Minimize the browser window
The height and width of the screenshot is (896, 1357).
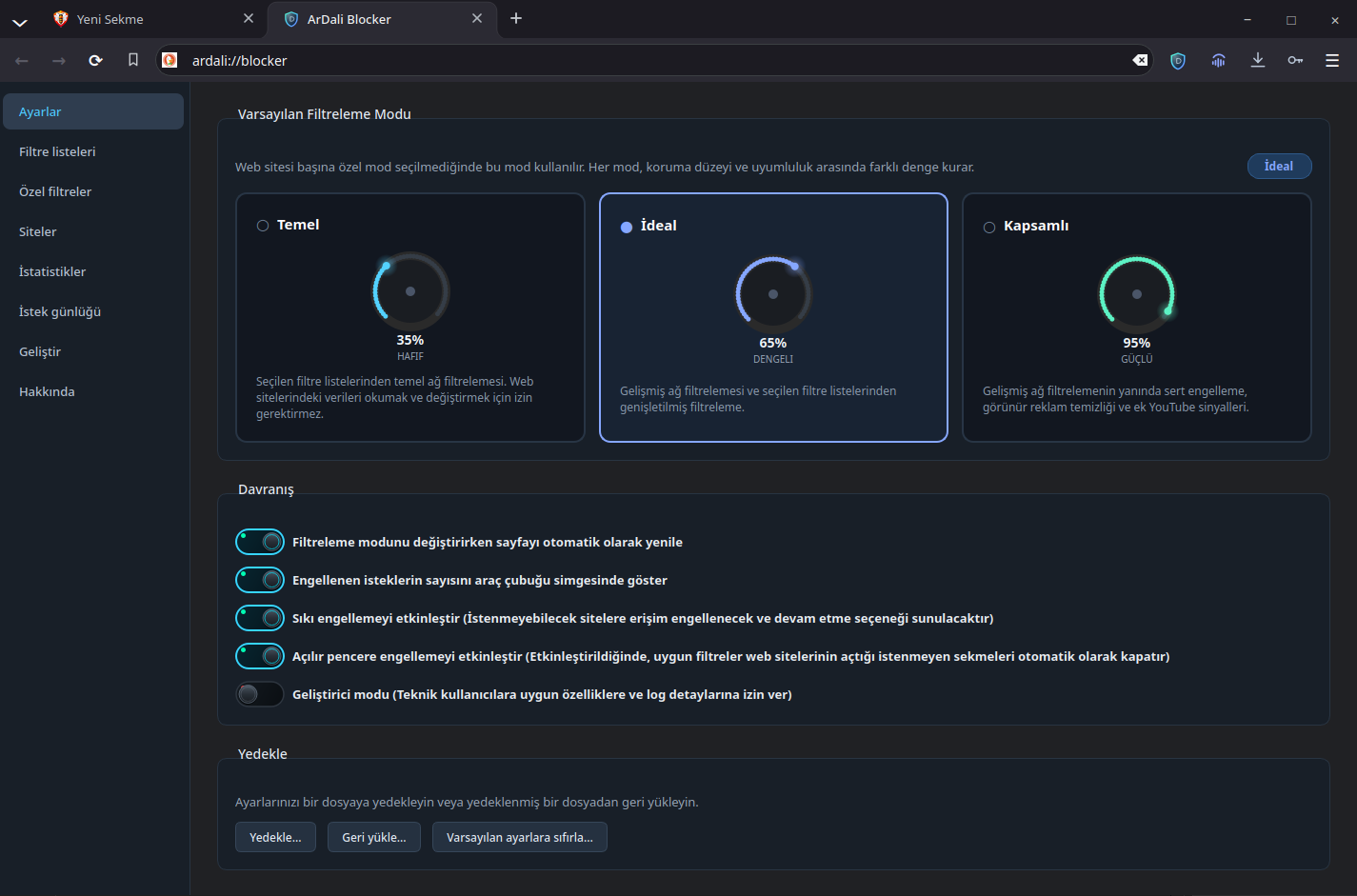click(1247, 19)
